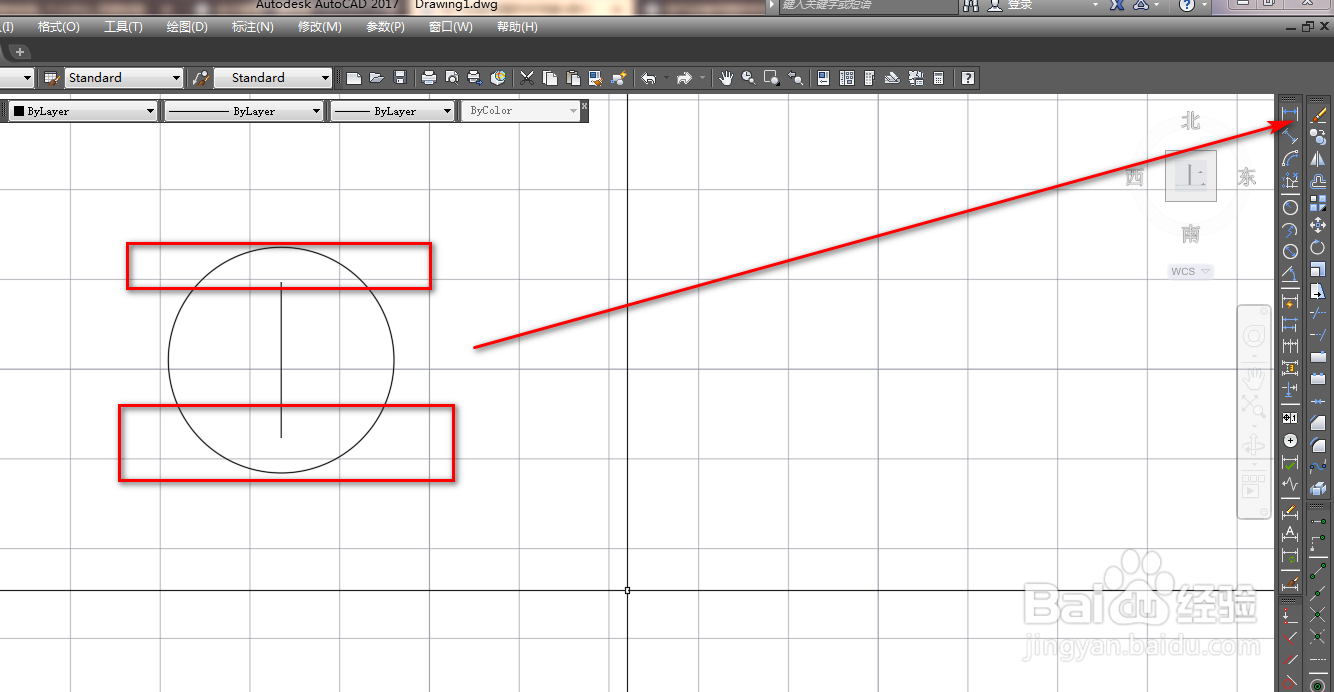Screen dimensions: 1334x692
Task: Select the Extend tool
Action: pos(1317,334)
